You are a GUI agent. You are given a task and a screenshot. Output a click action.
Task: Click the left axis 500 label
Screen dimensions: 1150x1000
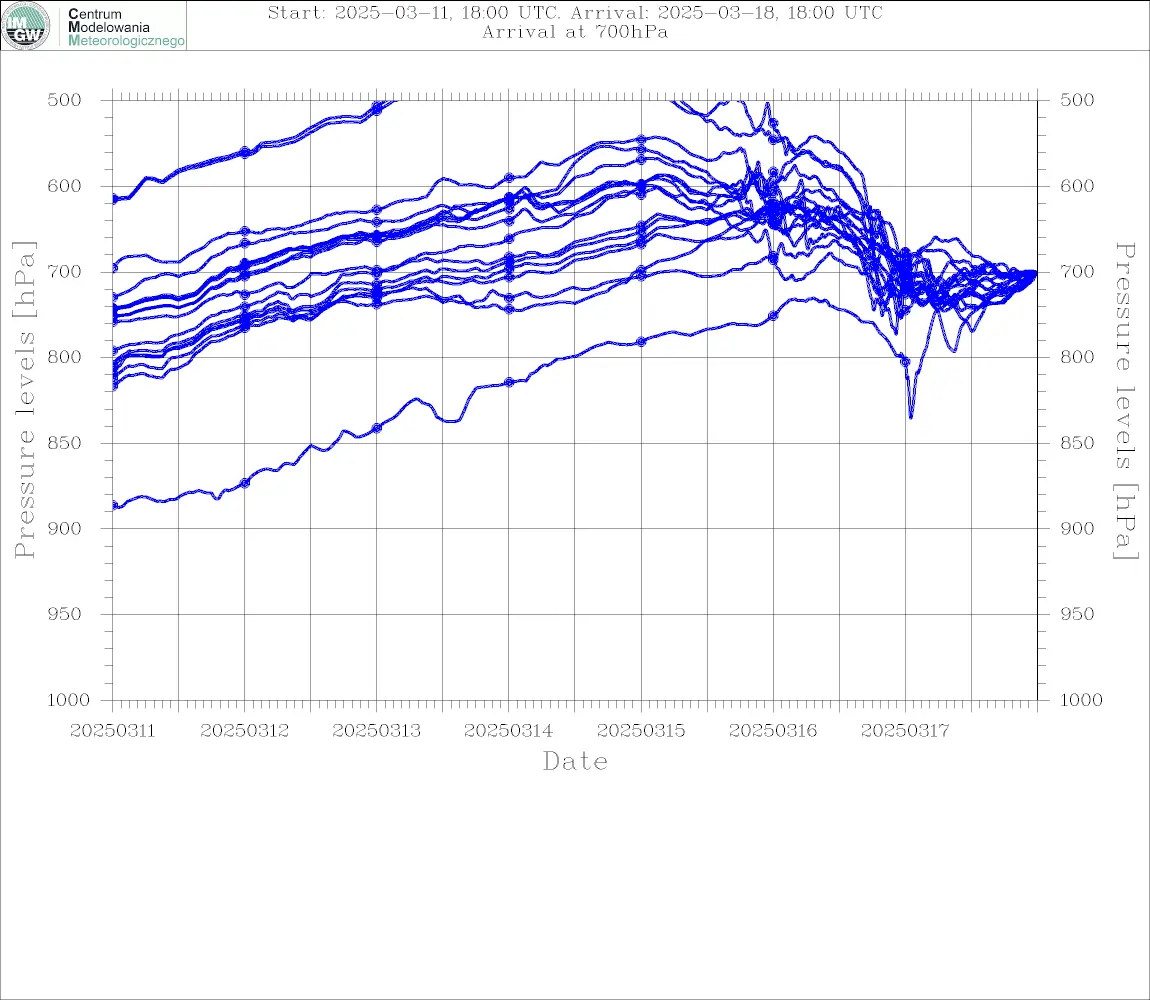pyautogui.click(x=65, y=100)
